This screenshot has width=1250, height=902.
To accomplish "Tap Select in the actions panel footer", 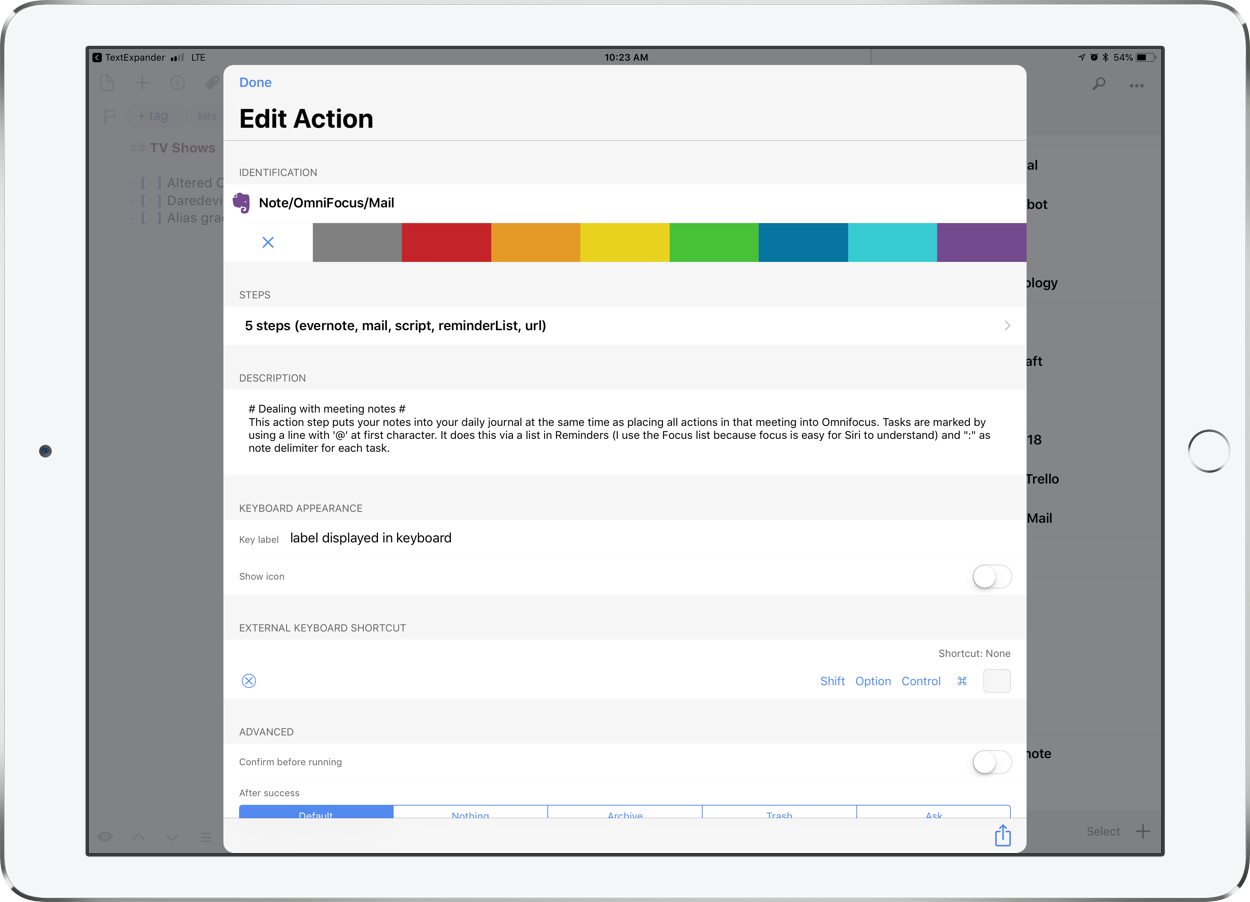I will tap(1103, 831).
